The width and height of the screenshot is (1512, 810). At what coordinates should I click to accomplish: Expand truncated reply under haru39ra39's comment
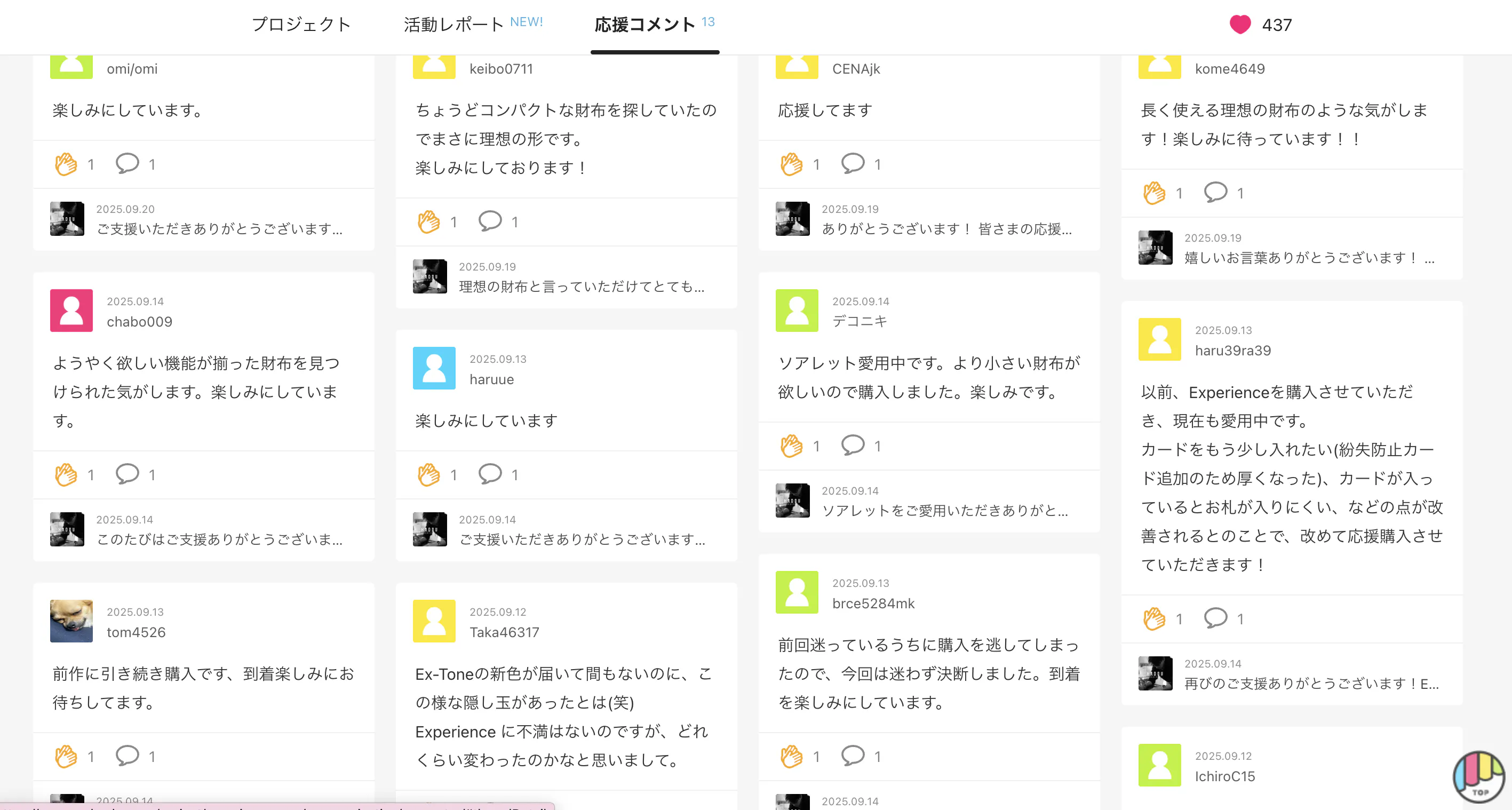tap(1311, 683)
